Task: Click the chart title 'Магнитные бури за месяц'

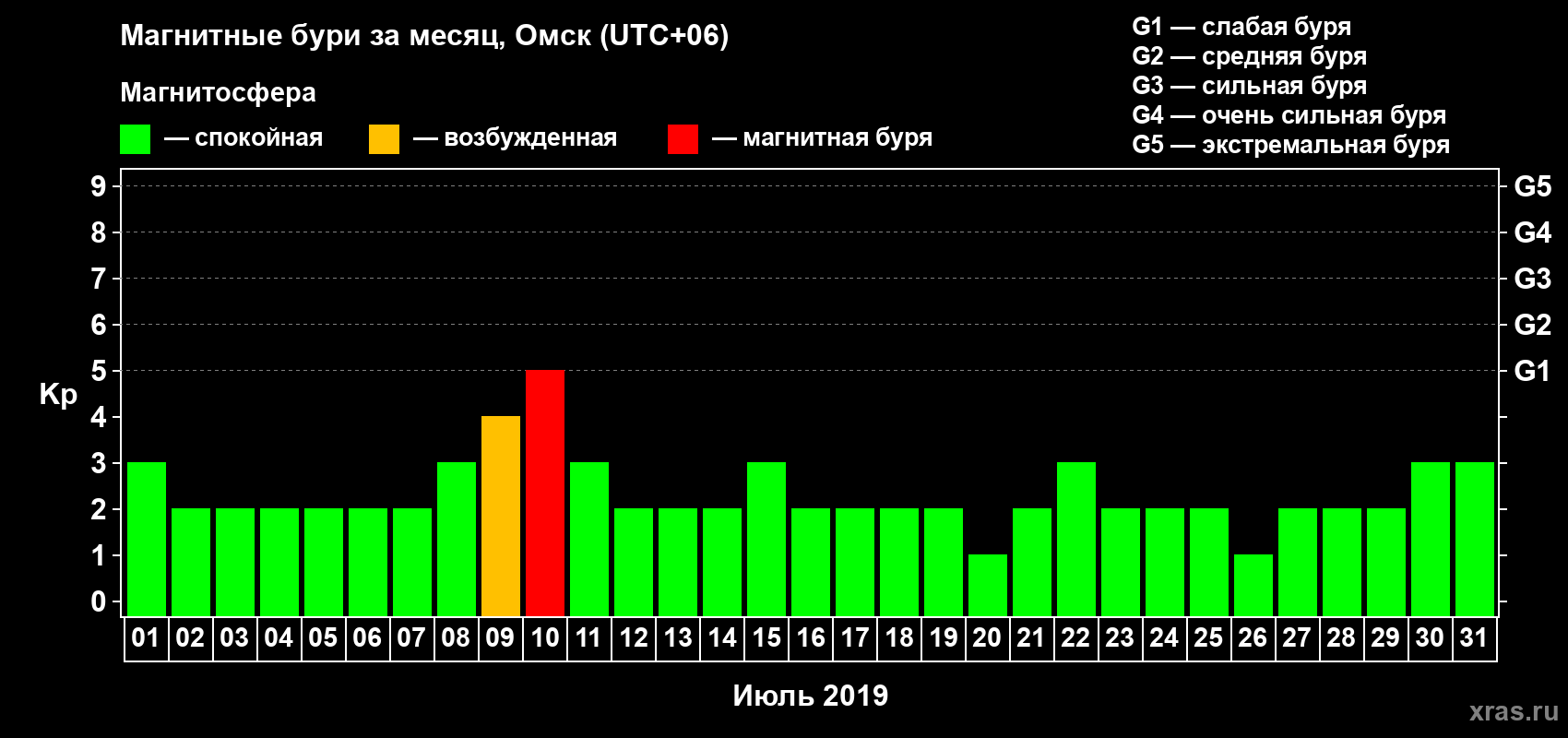Action: [x=312, y=36]
